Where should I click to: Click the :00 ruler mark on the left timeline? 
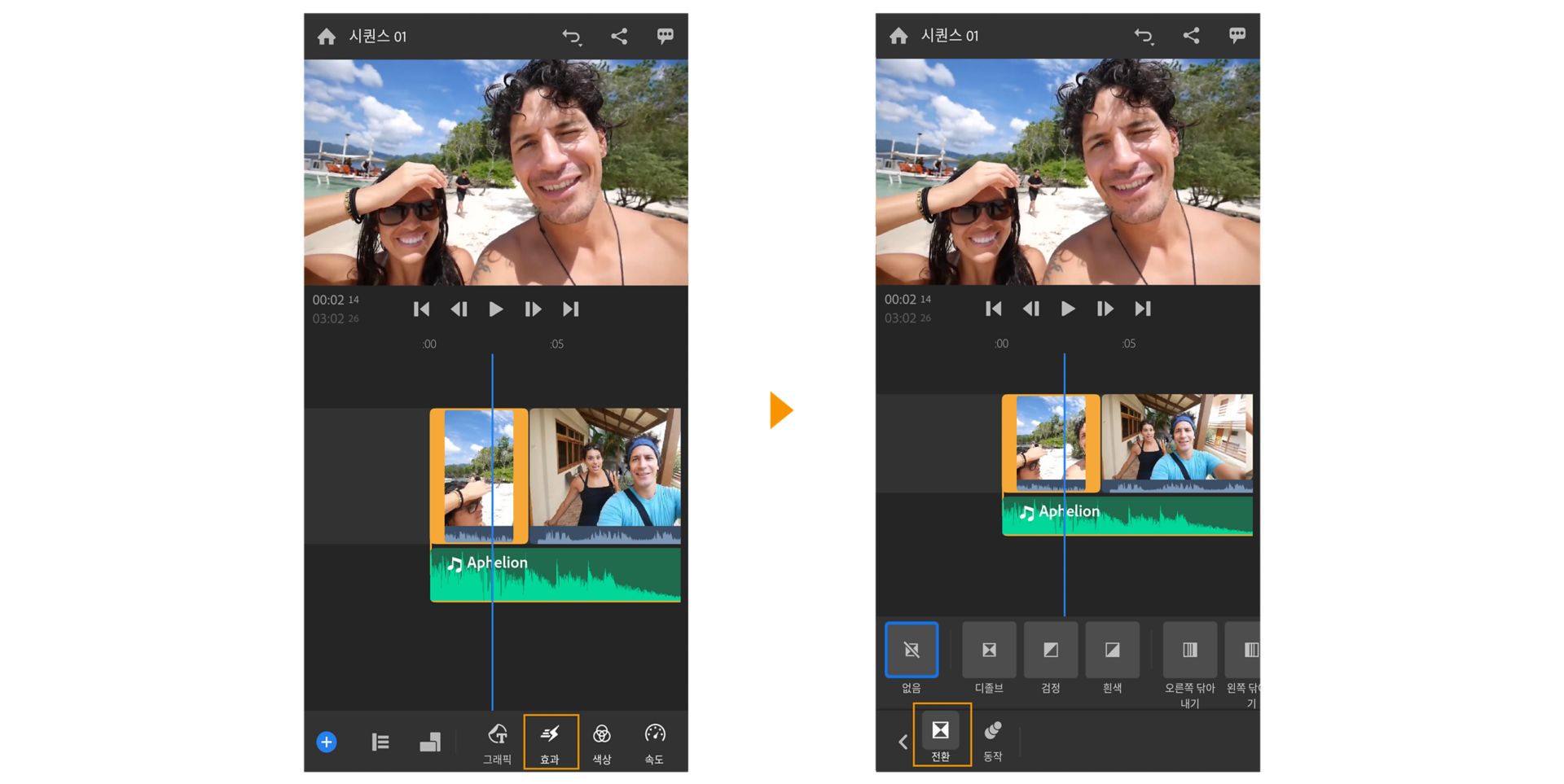(429, 344)
